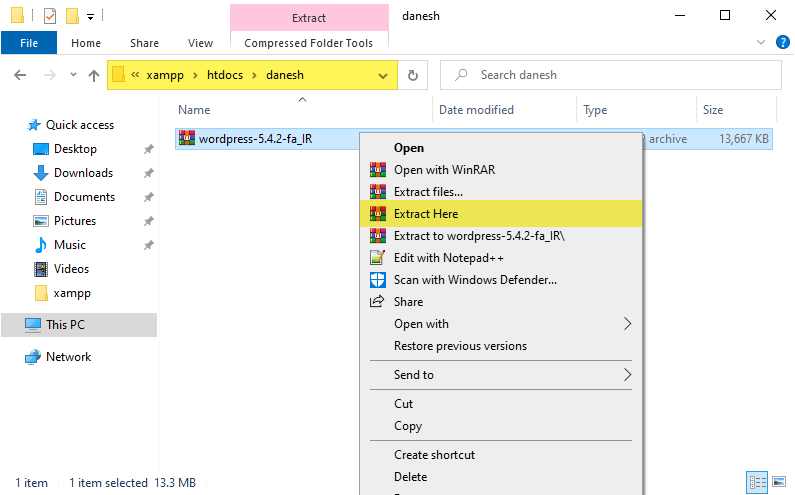Click the Documents icon in the sidebar
Viewport: 795px width, 495px height.
pyautogui.click(x=41, y=197)
